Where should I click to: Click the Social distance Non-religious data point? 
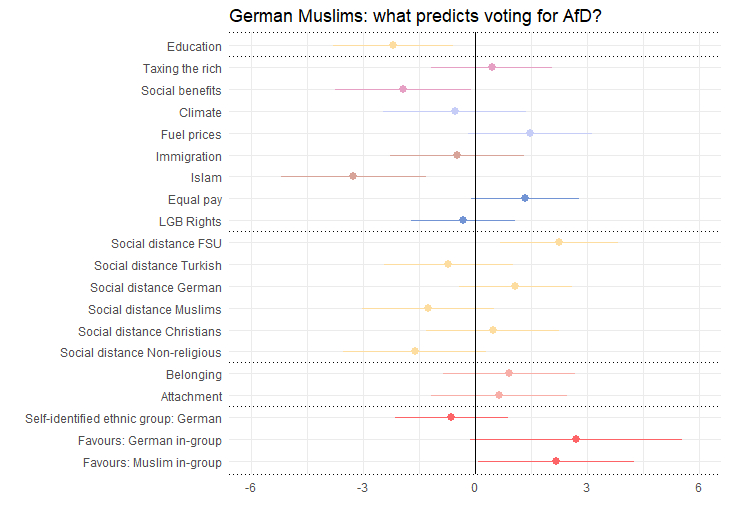pyautogui.click(x=415, y=351)
